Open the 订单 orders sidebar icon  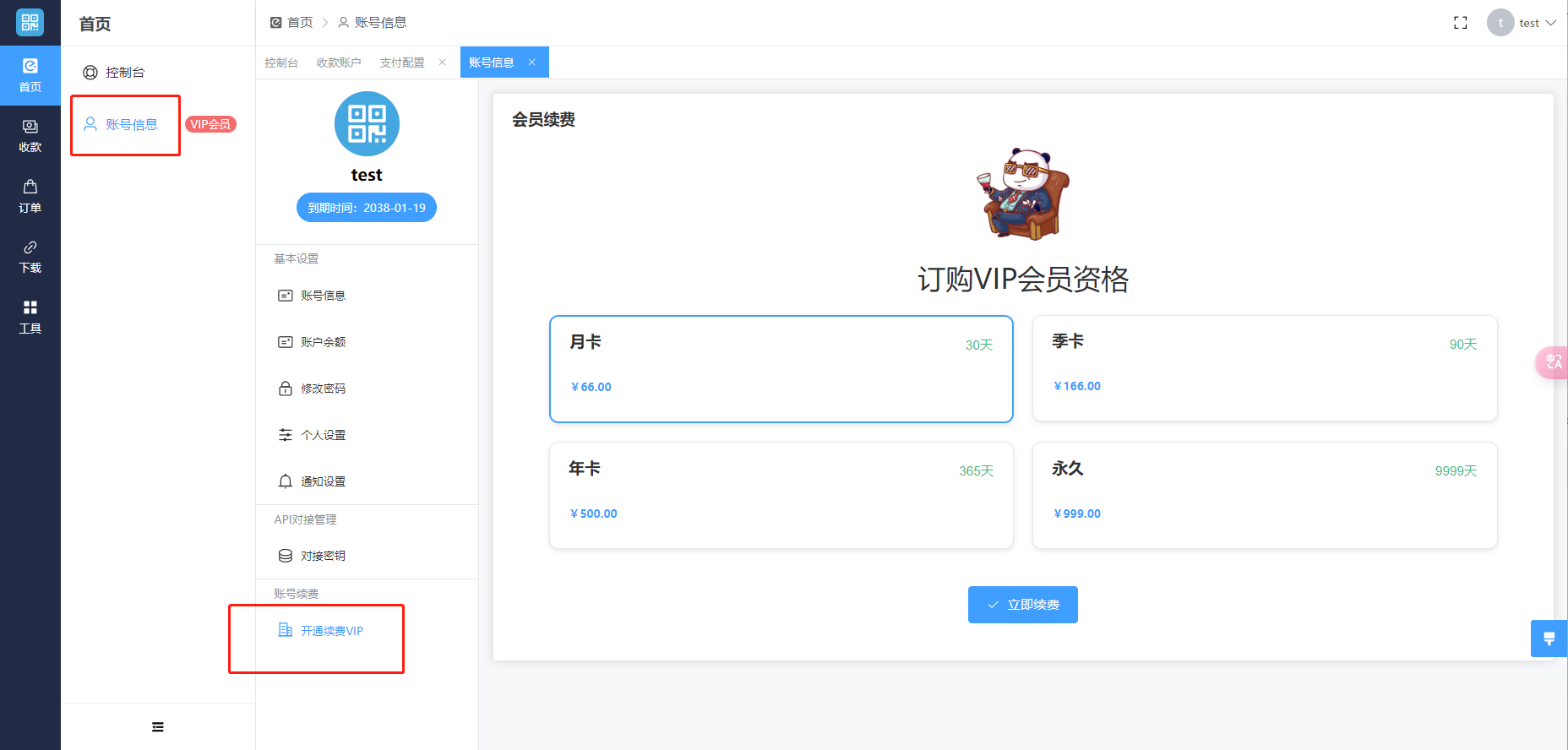click(30, 196)
